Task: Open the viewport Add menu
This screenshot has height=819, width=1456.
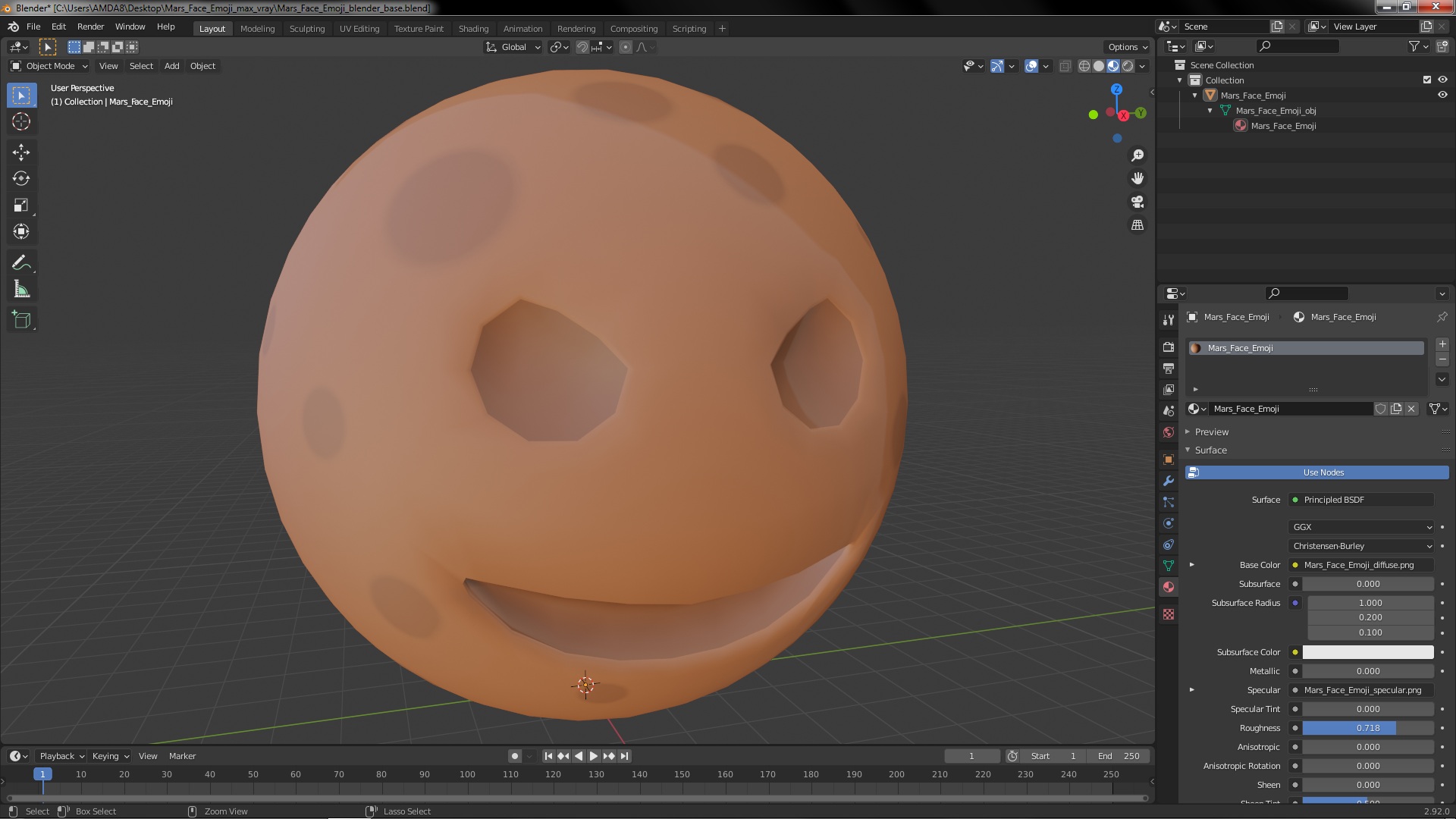Action: coord(172,66)
